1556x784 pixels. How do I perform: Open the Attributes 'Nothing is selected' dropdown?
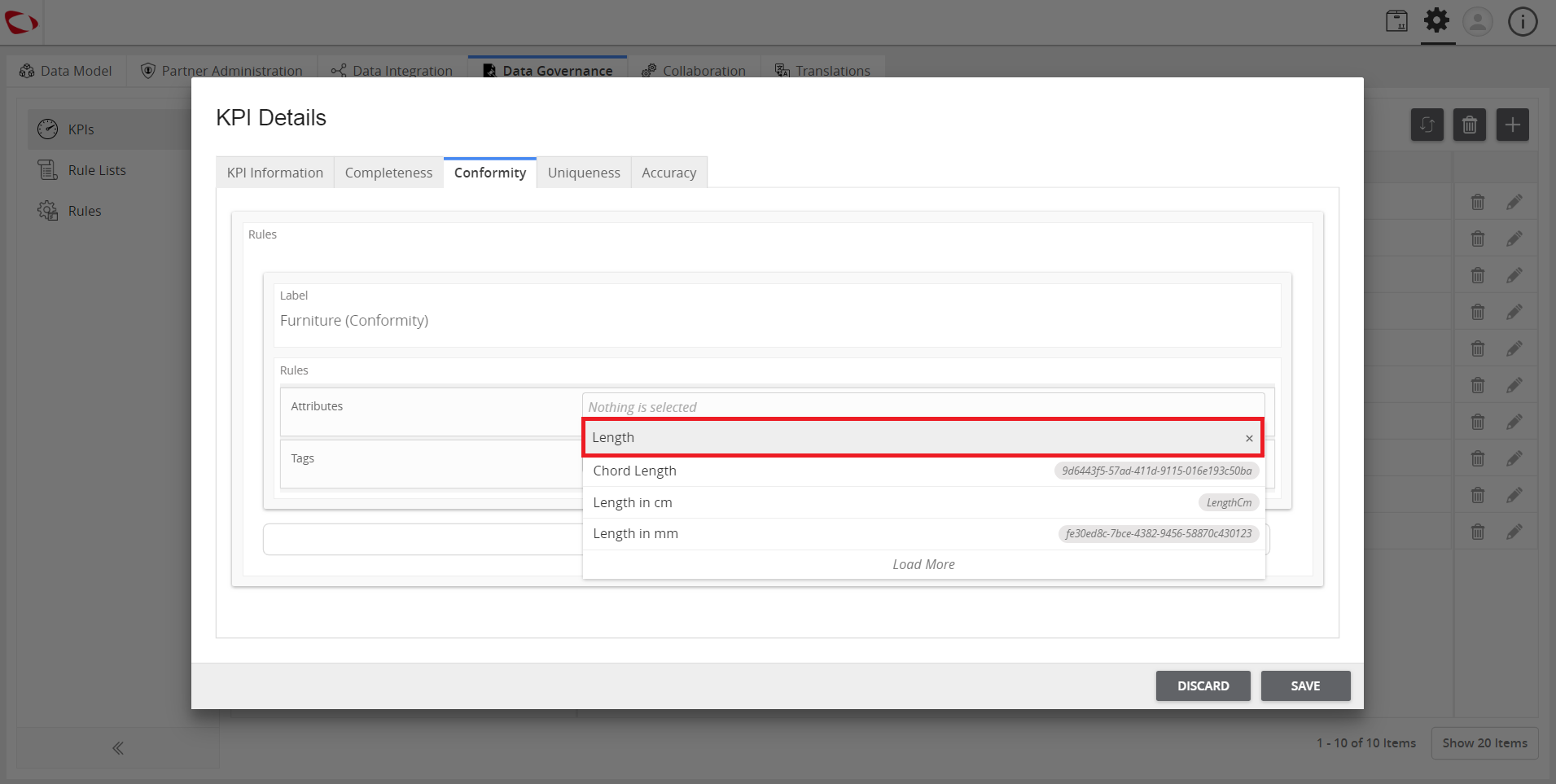coord(923,406)
